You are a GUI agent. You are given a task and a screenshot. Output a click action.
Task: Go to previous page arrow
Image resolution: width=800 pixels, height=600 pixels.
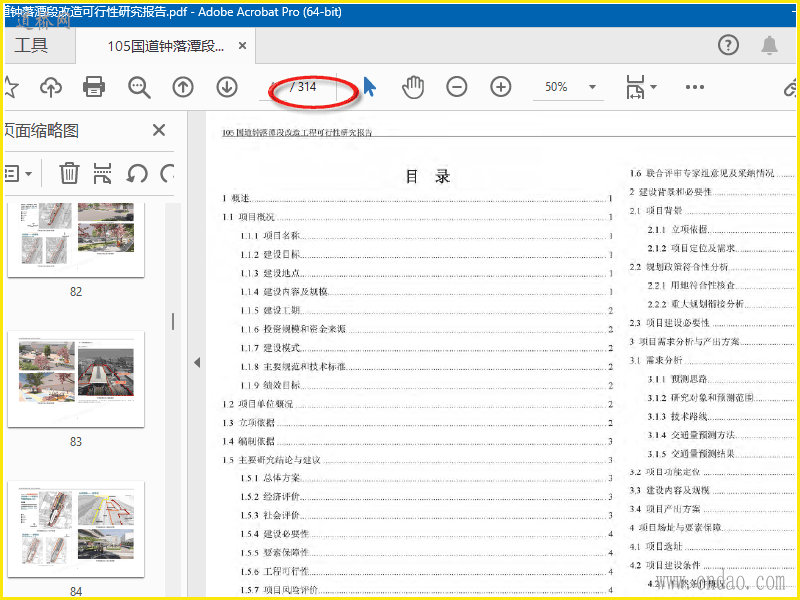183,87
